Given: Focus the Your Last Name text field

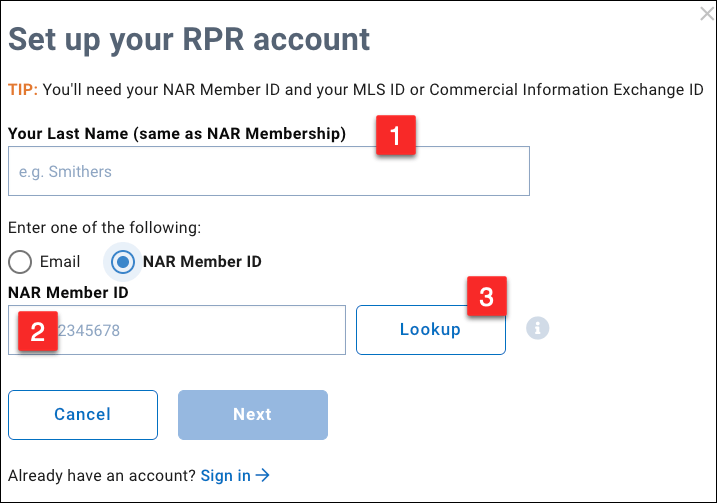Looking at the screenshot, I should [268, 172].
